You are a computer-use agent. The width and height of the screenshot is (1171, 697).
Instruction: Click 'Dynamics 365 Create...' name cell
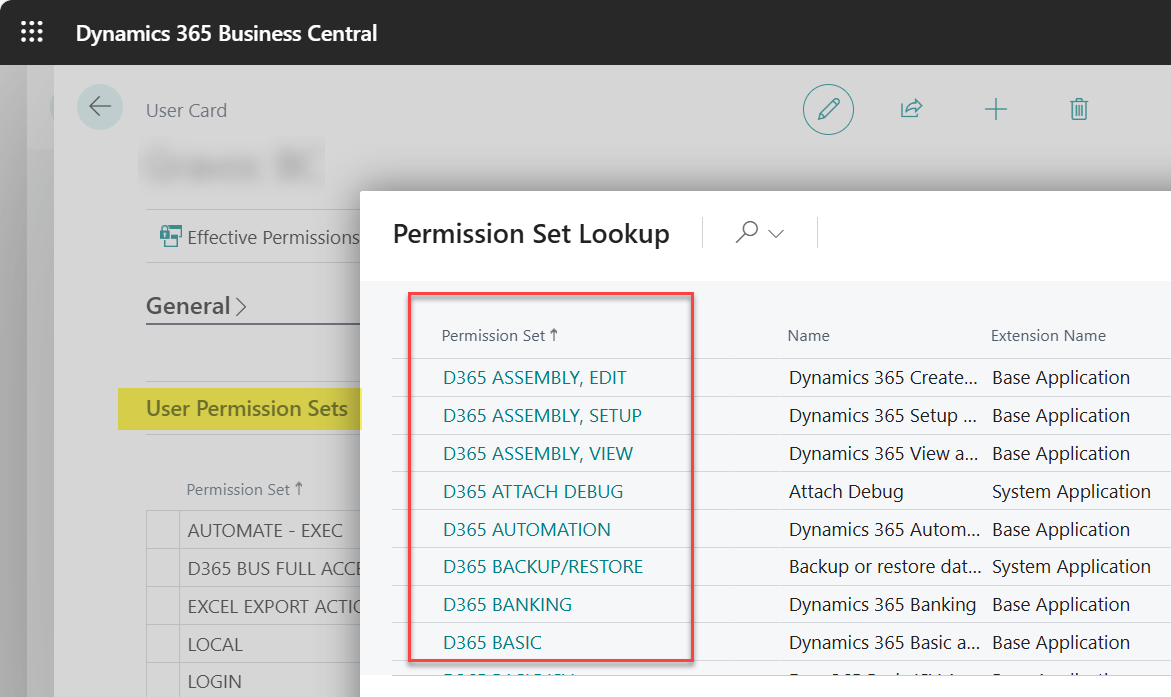tap(883, 377)
